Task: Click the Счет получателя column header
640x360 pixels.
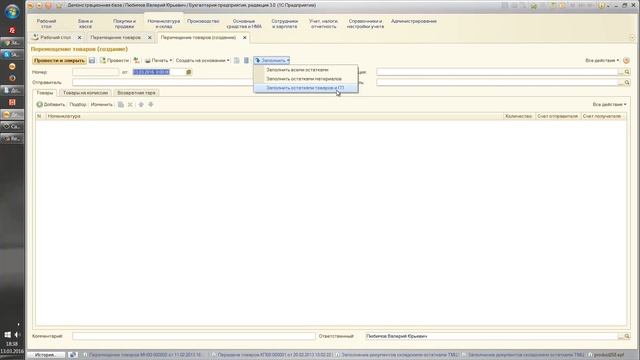Action: [602, 116]
